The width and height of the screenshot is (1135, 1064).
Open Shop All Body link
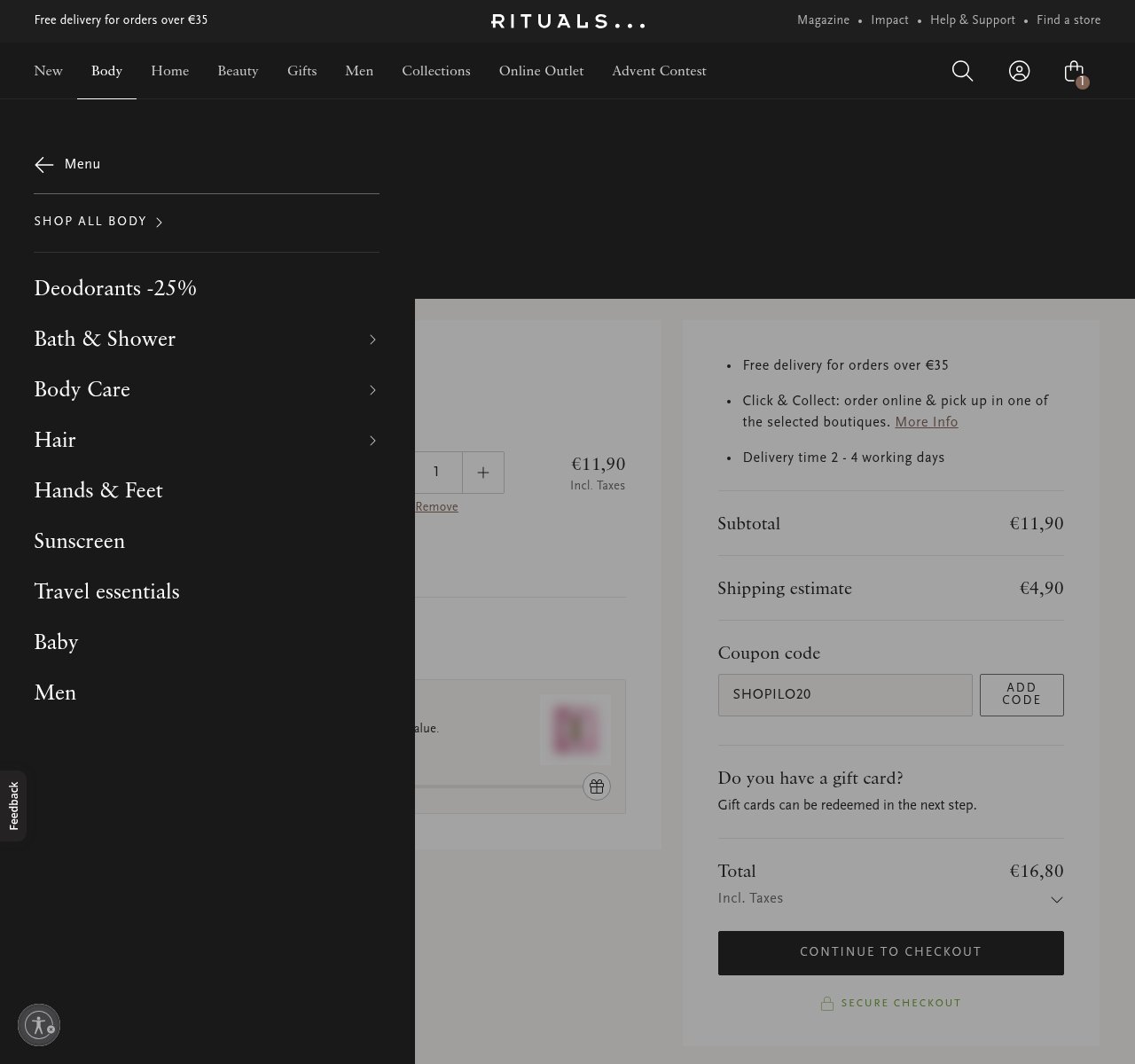tap(98, 222)
